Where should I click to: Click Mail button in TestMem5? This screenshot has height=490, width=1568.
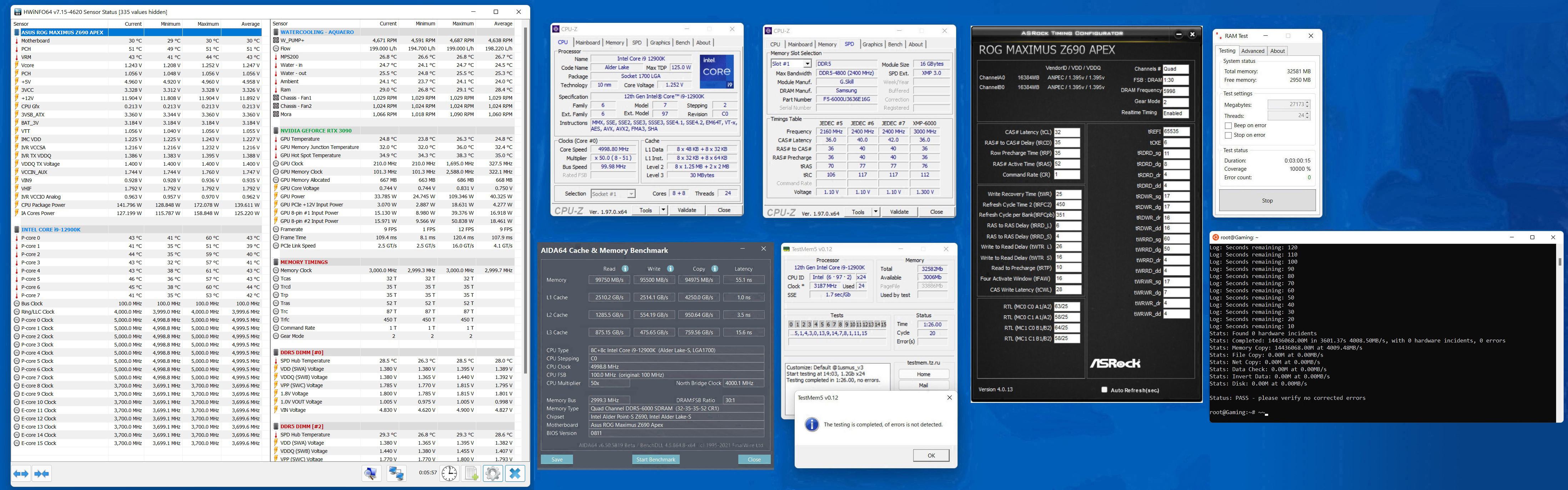coord(923,385)
